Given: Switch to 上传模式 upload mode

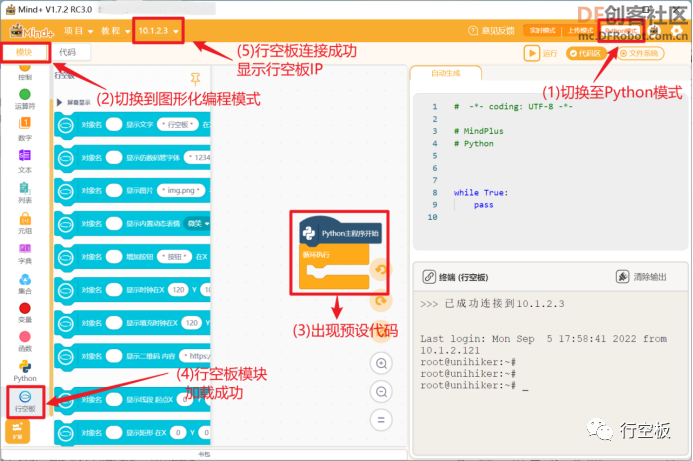Looking at the screenshot, I should 580,30.
